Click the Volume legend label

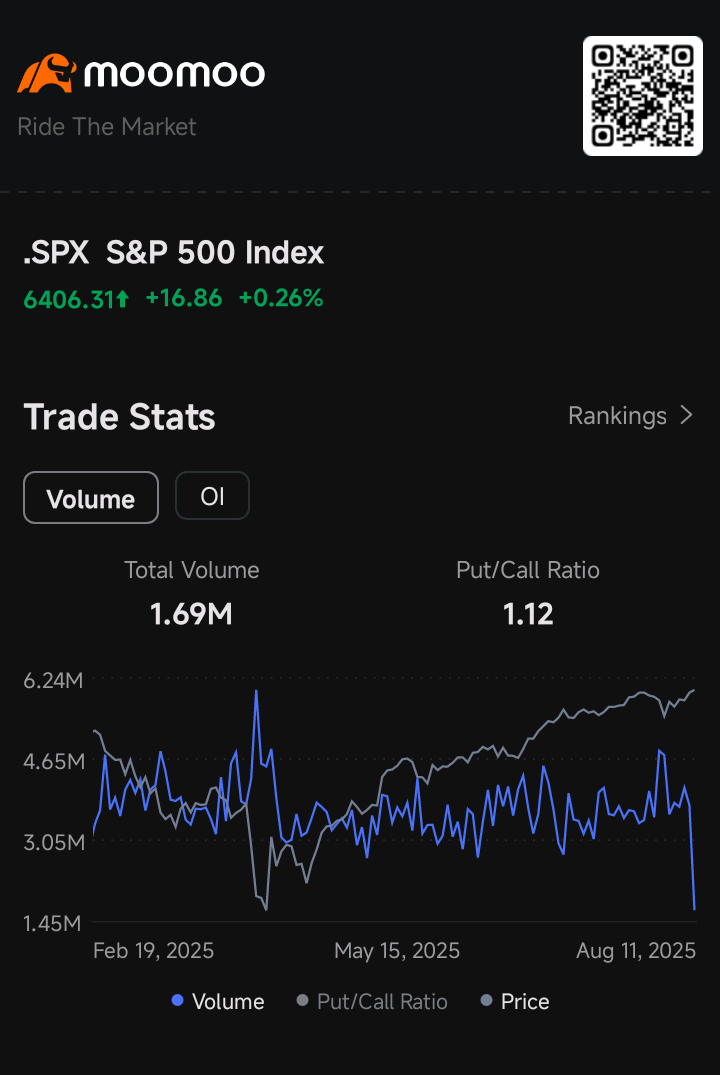coord(228,1002)
